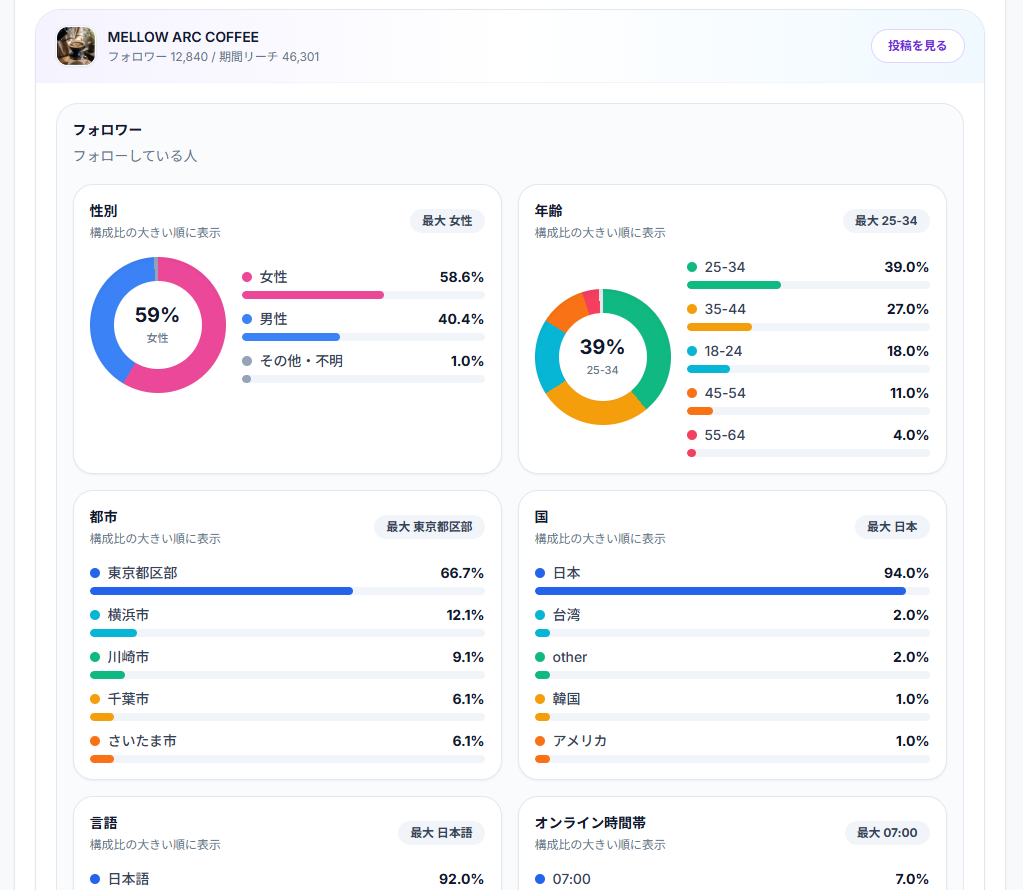Click the 最大 25-34 badge

886,220
